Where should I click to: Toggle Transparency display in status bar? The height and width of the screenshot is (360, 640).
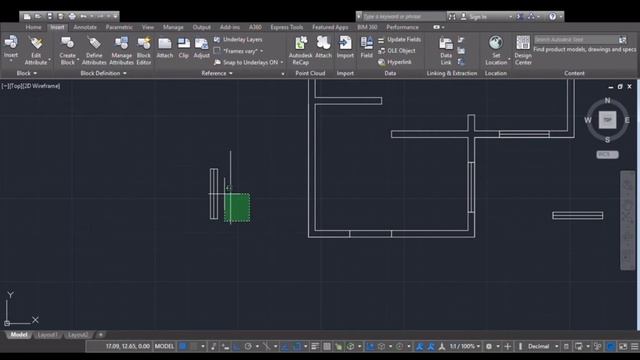point(327,347)
